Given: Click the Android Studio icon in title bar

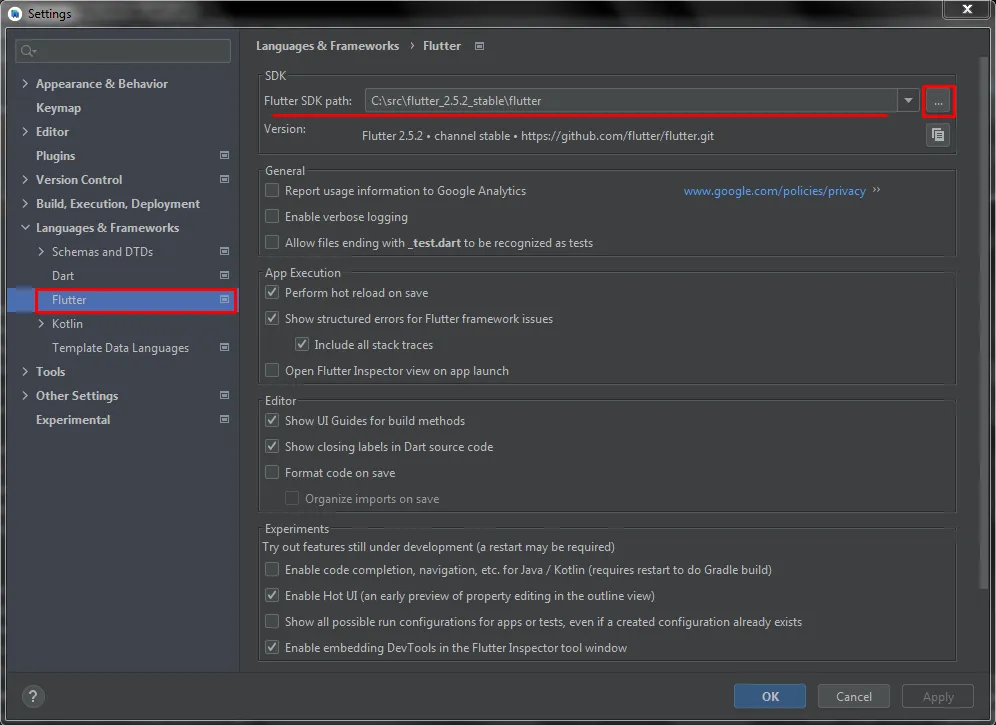Looking at the screenshot, I should point(15,13).
